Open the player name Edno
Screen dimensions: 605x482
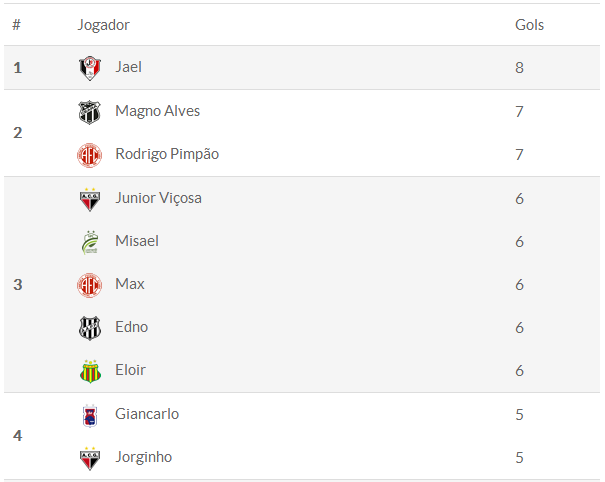click(x=130, y=327)
